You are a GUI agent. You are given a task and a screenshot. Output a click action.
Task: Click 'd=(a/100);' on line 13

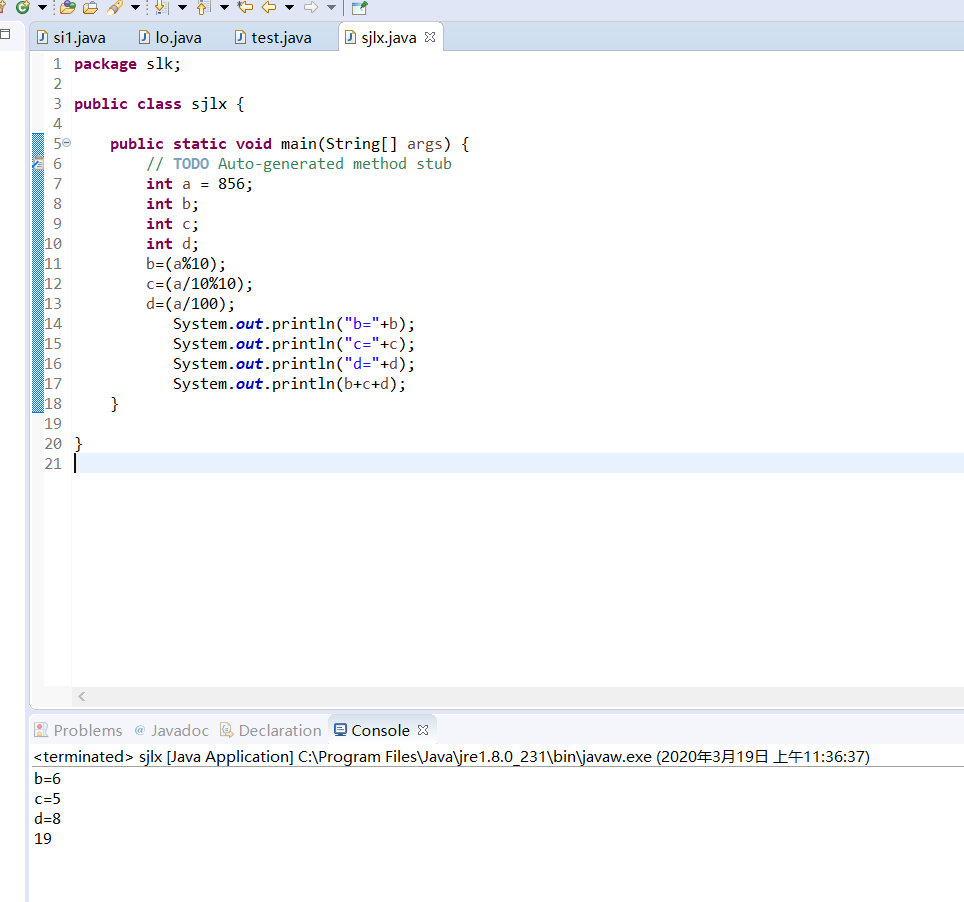click(x=191, y=304)
